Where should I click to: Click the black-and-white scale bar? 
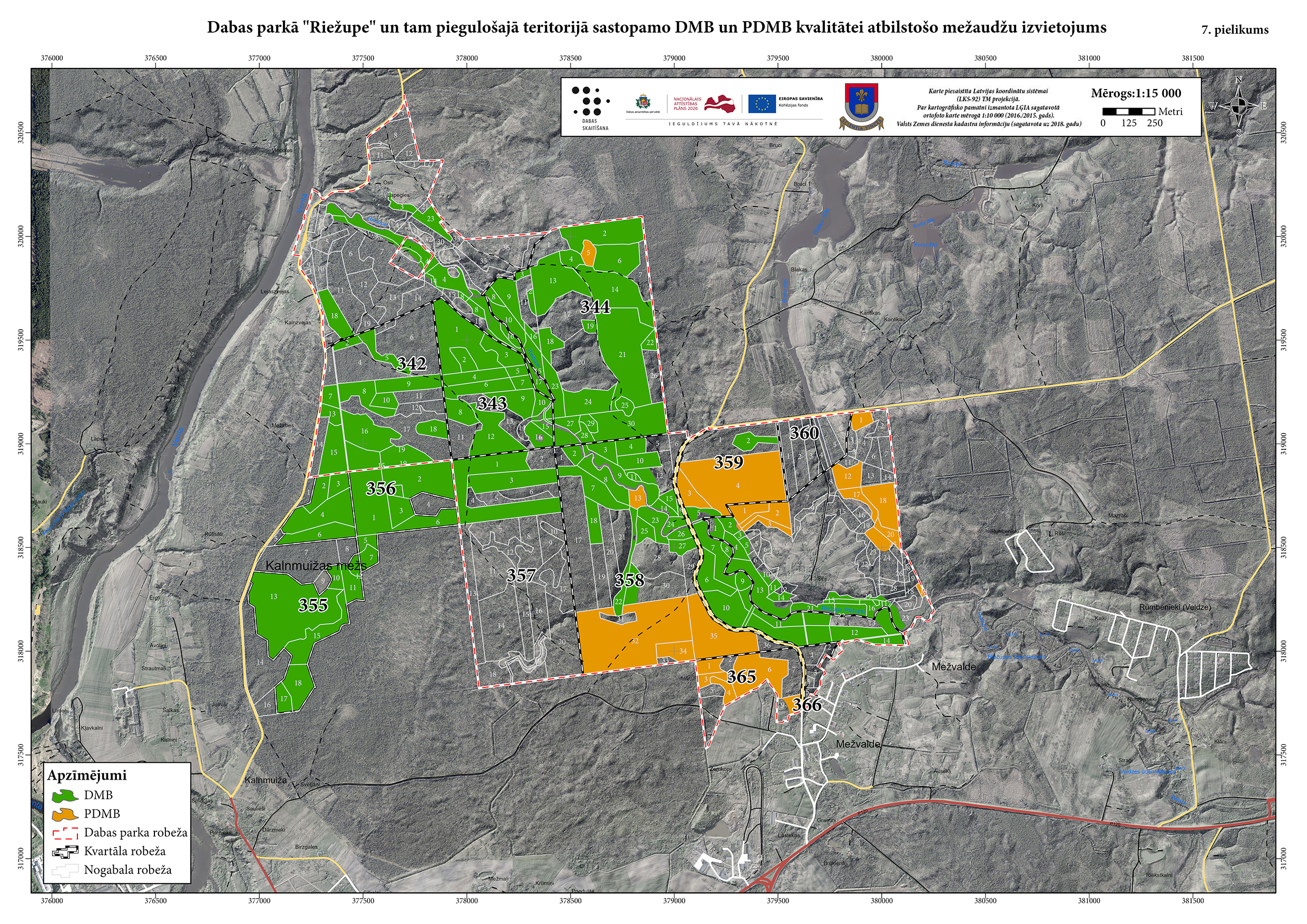pos(1128,112)
